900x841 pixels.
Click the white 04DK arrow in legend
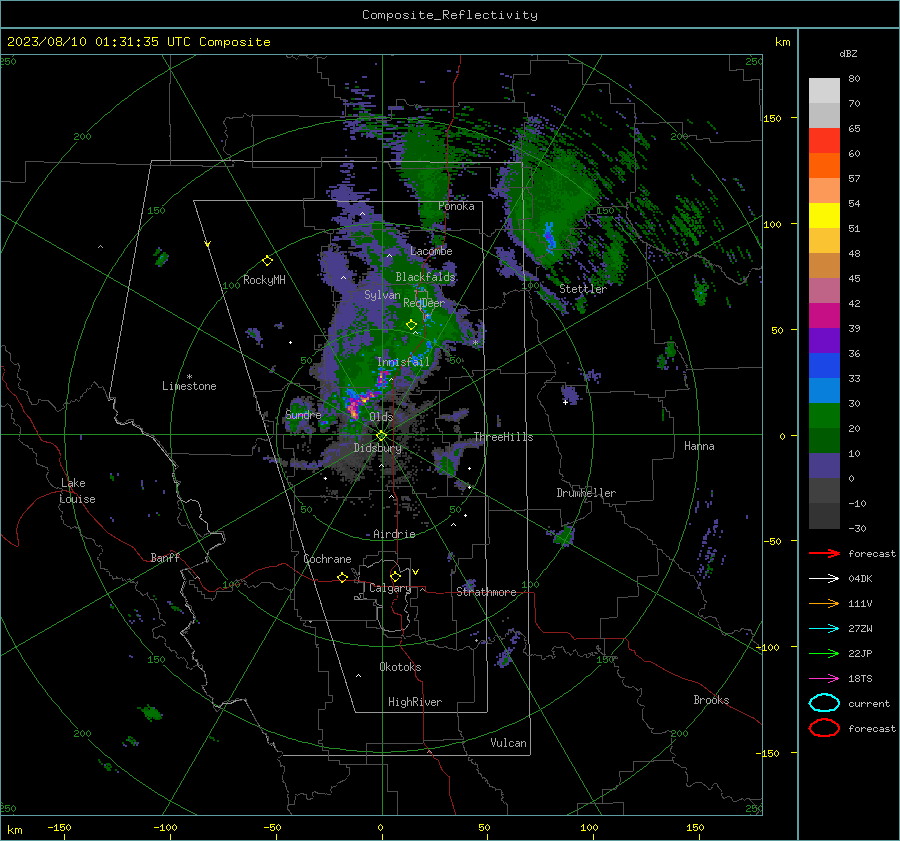click(824, 579)
